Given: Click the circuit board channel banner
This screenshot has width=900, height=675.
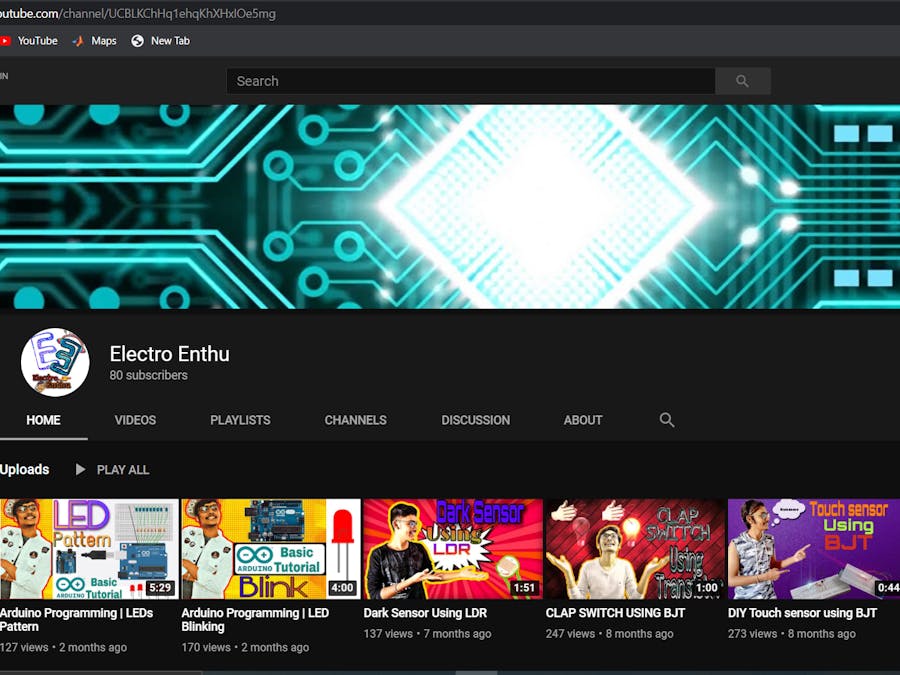Looking at the screenshot, I should point(450,207).
